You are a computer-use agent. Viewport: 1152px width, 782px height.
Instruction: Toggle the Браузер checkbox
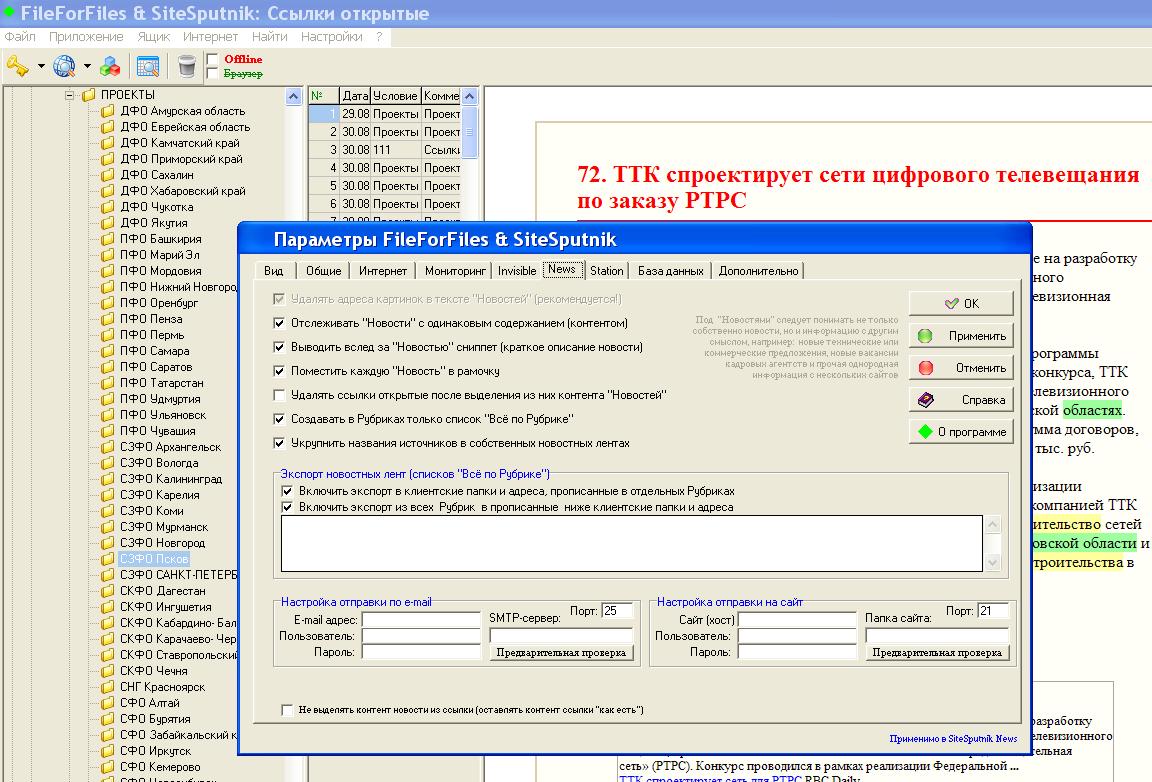(x=213, y=73)
